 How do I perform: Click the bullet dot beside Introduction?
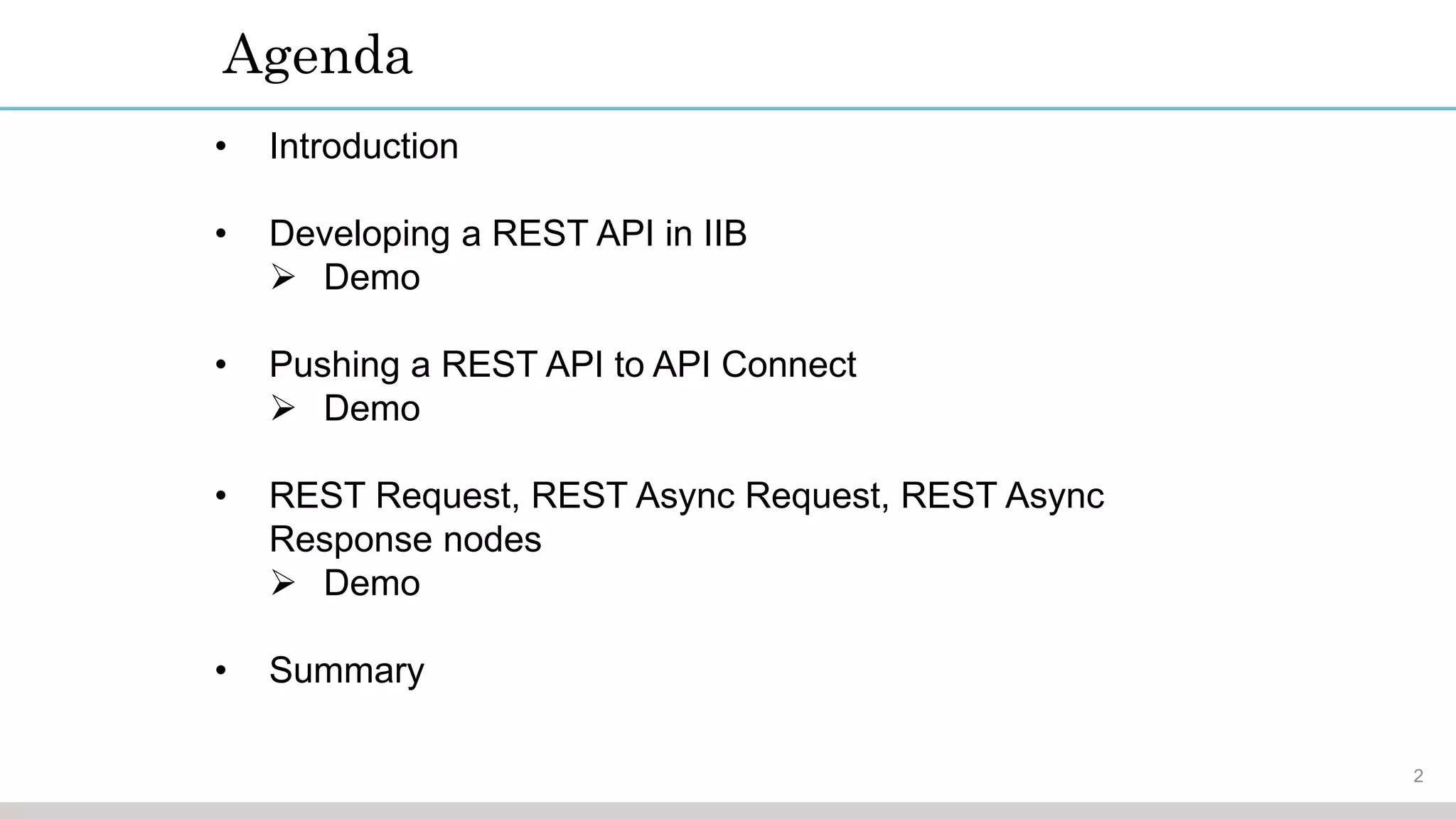[x=221, y=147]
